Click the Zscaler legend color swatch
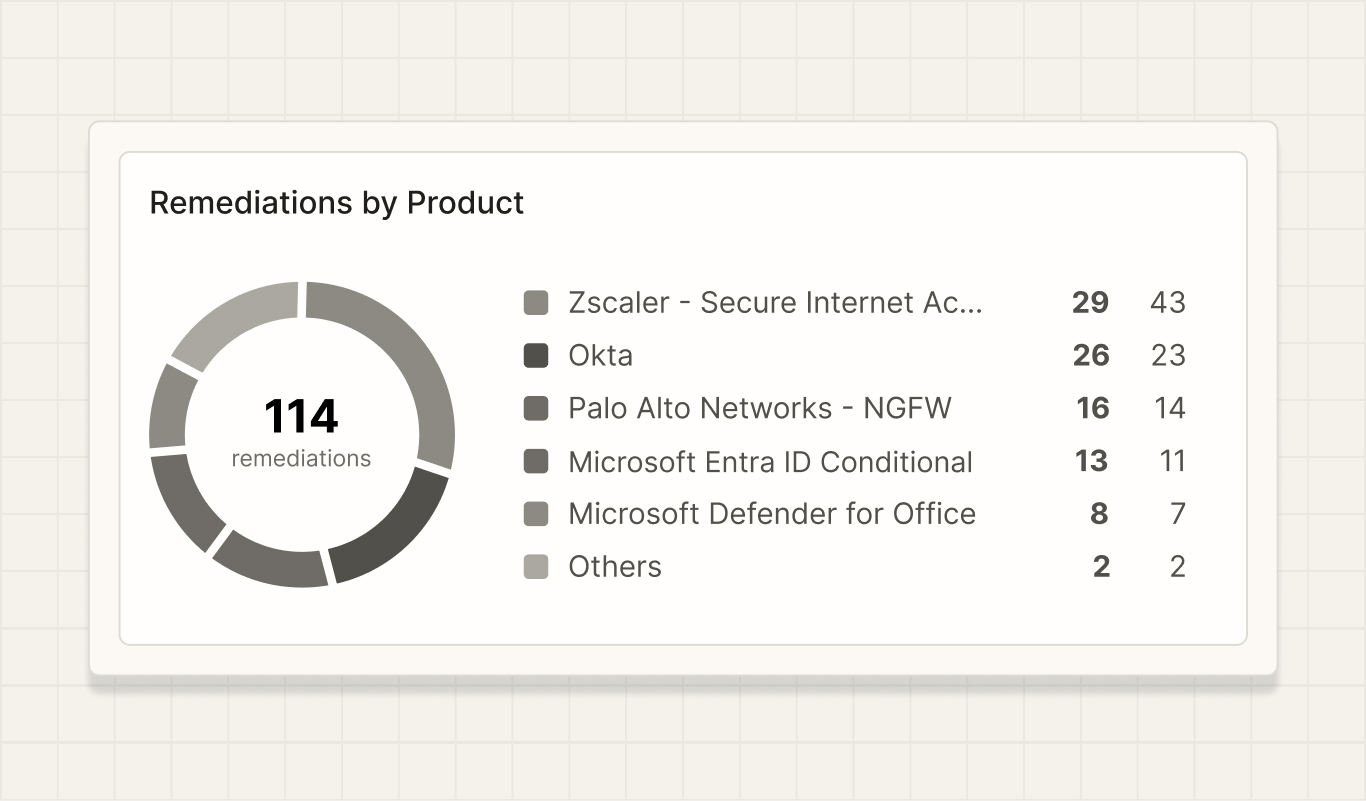 click(x=536, y=303)
